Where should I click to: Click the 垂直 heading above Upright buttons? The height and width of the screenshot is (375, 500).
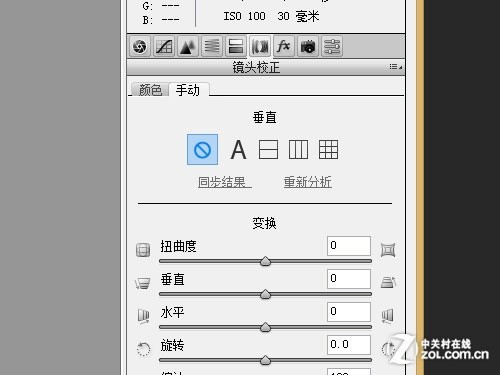pos(264,117)
